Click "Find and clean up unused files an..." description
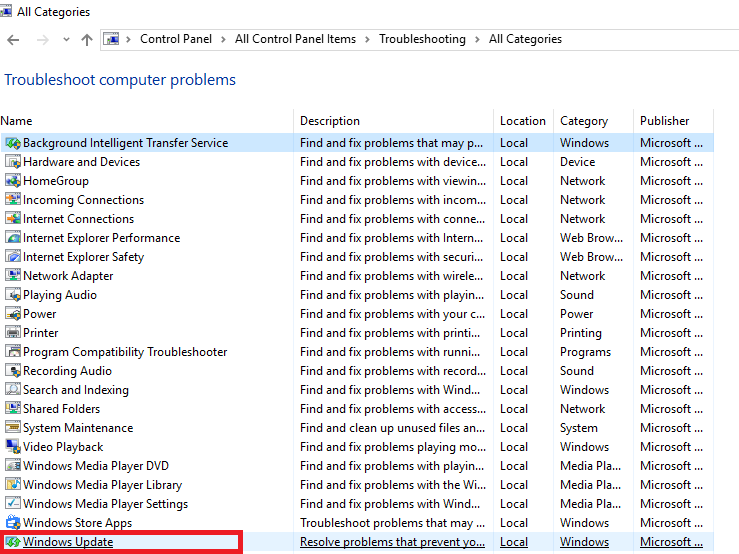The height and width of the screenshot is (554, 739). pyautogui.click(x=392, y=428)
